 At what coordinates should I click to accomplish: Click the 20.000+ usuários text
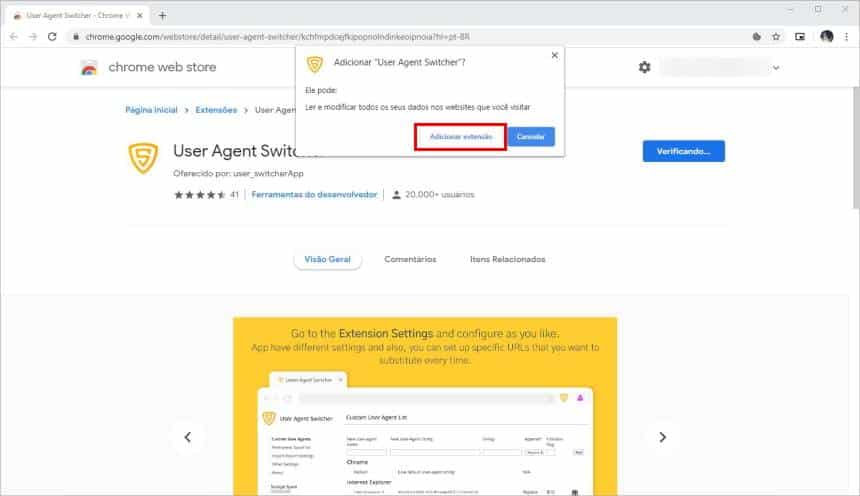click(x=439, y=194)
